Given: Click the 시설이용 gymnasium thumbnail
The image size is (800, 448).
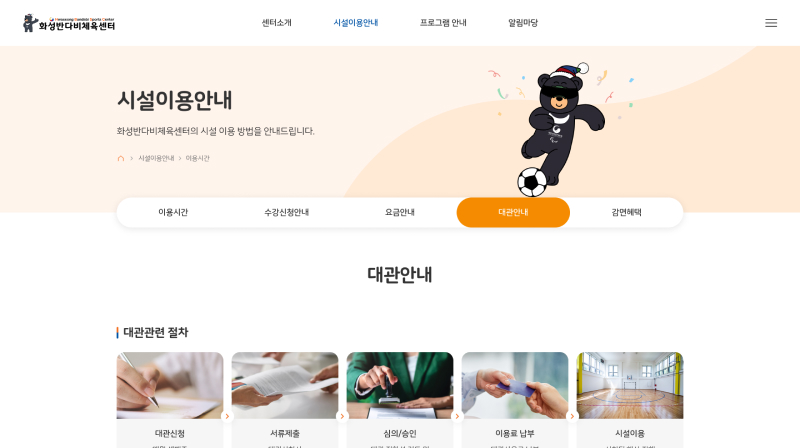Looking at the screenshot, I should tap(630, 385).
